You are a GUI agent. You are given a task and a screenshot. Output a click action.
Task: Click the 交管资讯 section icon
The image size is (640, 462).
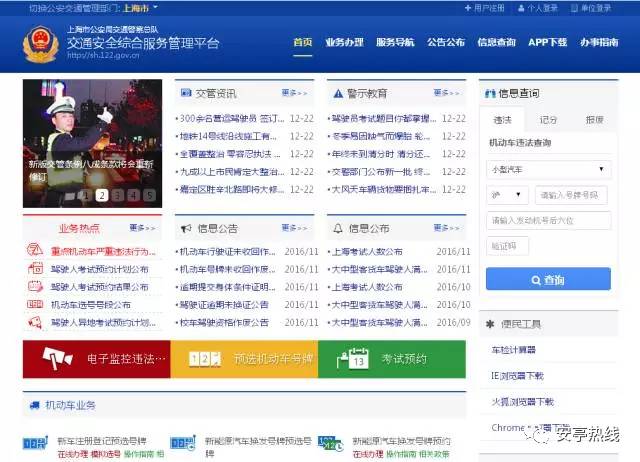click(x=186, y=93)
